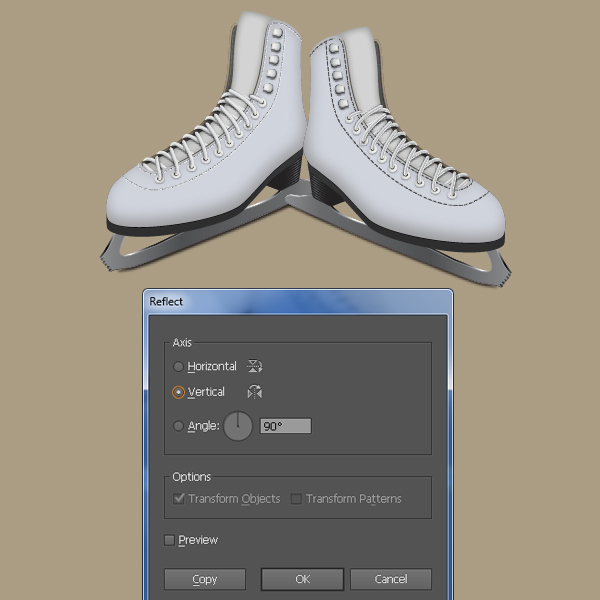Click the vertical reflect icon
The width and height of the screenshot is (600, 600).
pos(255,392)
